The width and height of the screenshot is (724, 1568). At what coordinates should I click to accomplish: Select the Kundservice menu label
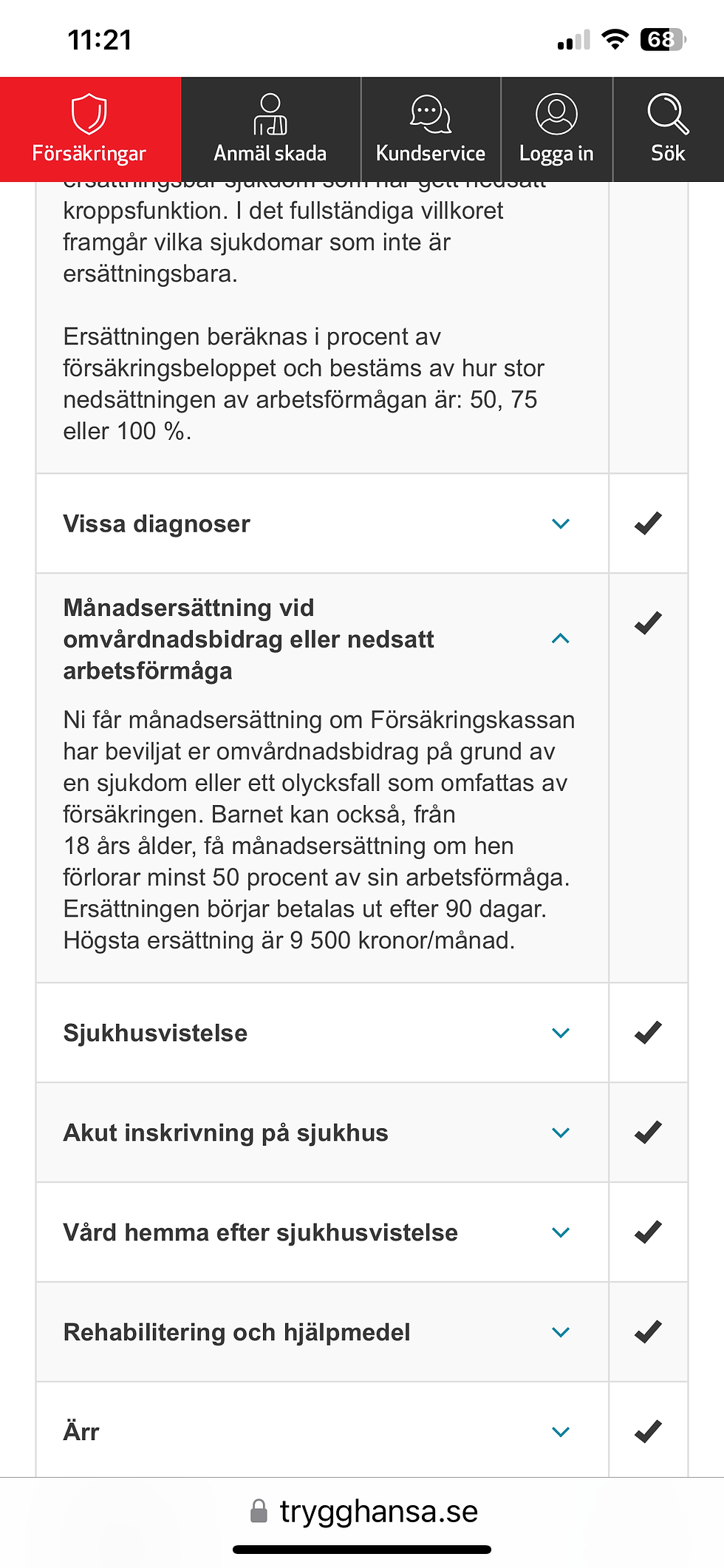pos(431,153)
